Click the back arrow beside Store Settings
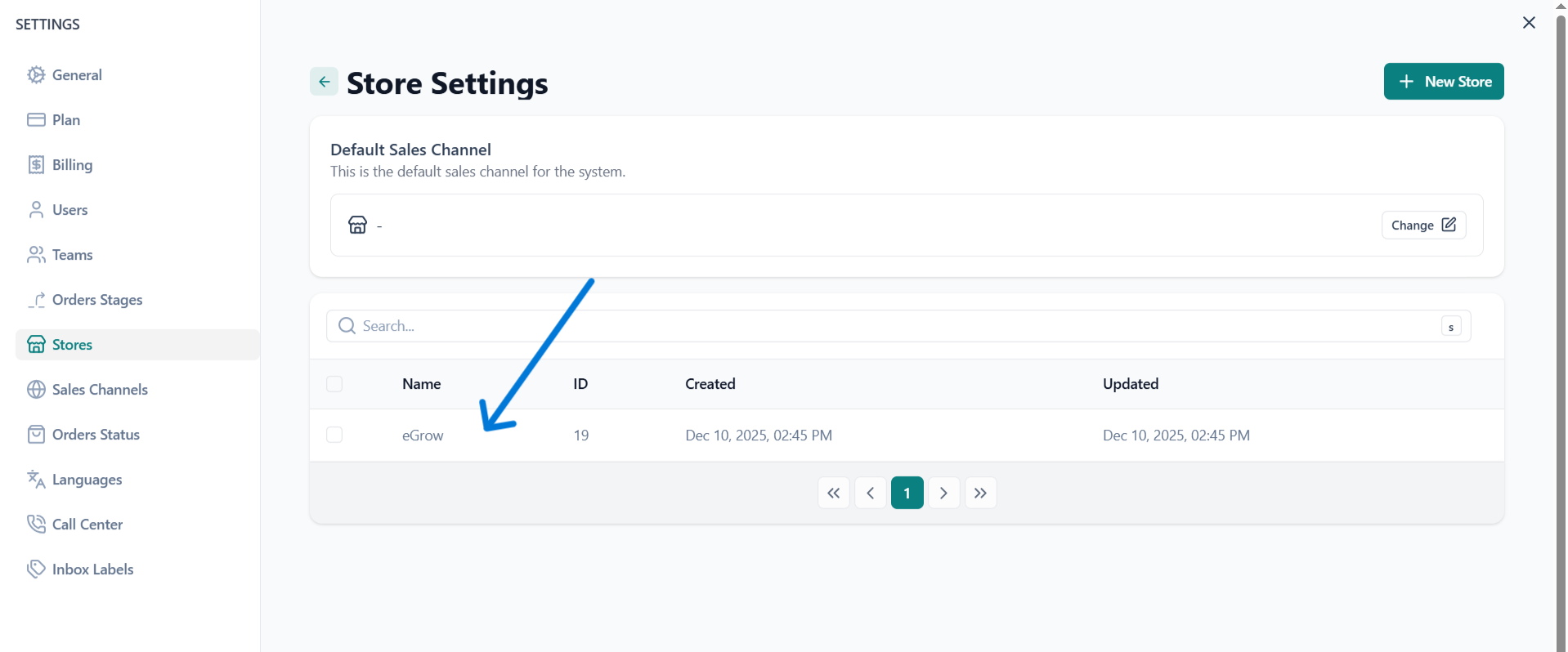The height and width of the screenshot is (652, 1568). (324, 82)
